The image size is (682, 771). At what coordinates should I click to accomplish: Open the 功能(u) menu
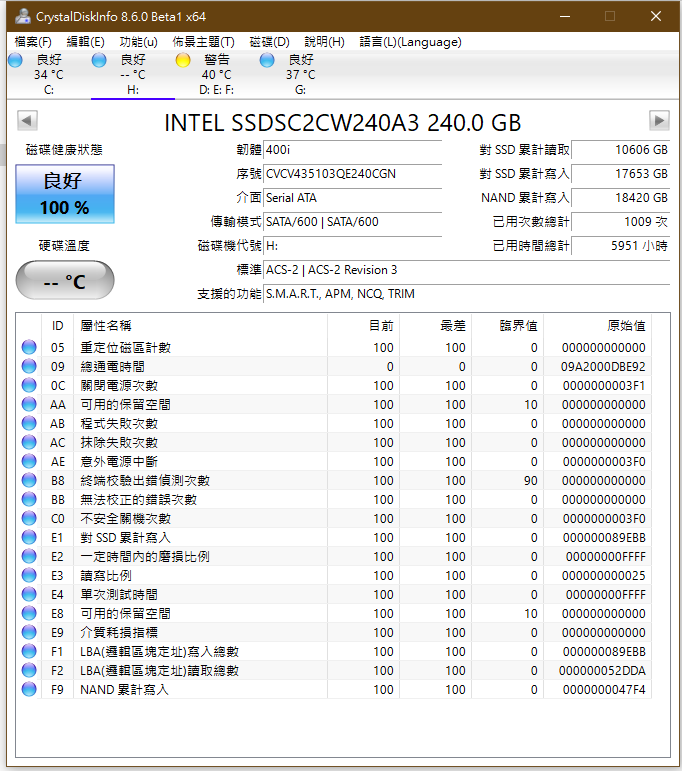(x=139, y=42)
